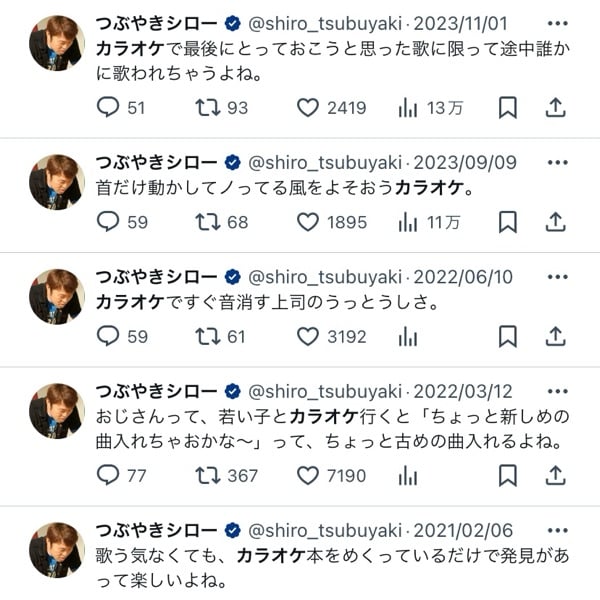Retweet the tweet with 68 retweets
Screen dimensions: 600x600
(x=208, y=222)
